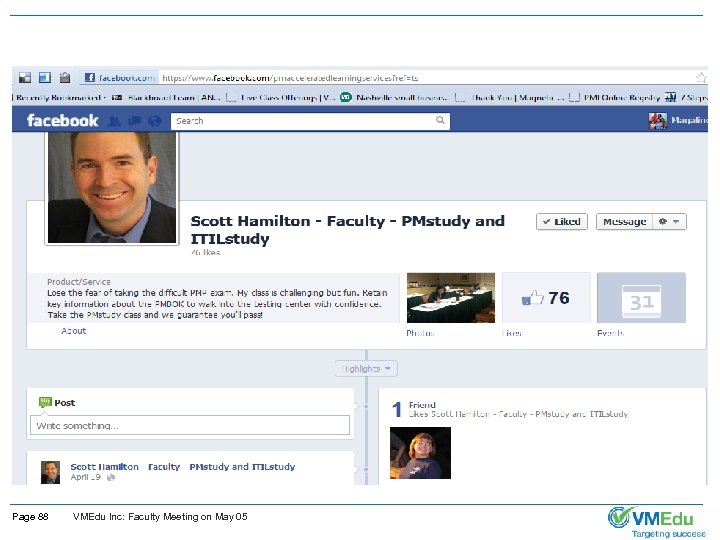Open the Events calendar tile
Screen dimensions: 720x540
641,298
